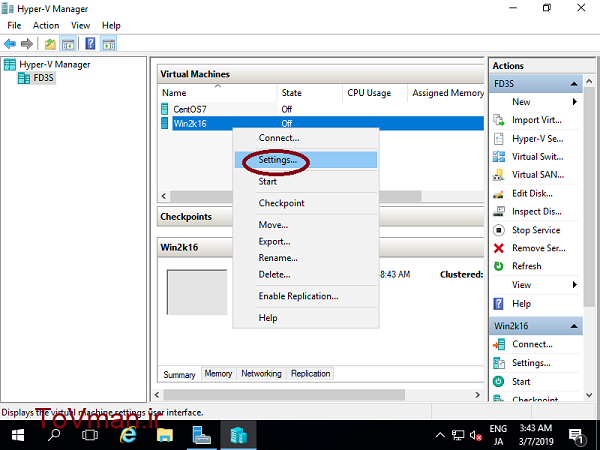Click taskbar Search magnifier icon
The height and width of the screenshot is (450, 600).
[54, 435]
